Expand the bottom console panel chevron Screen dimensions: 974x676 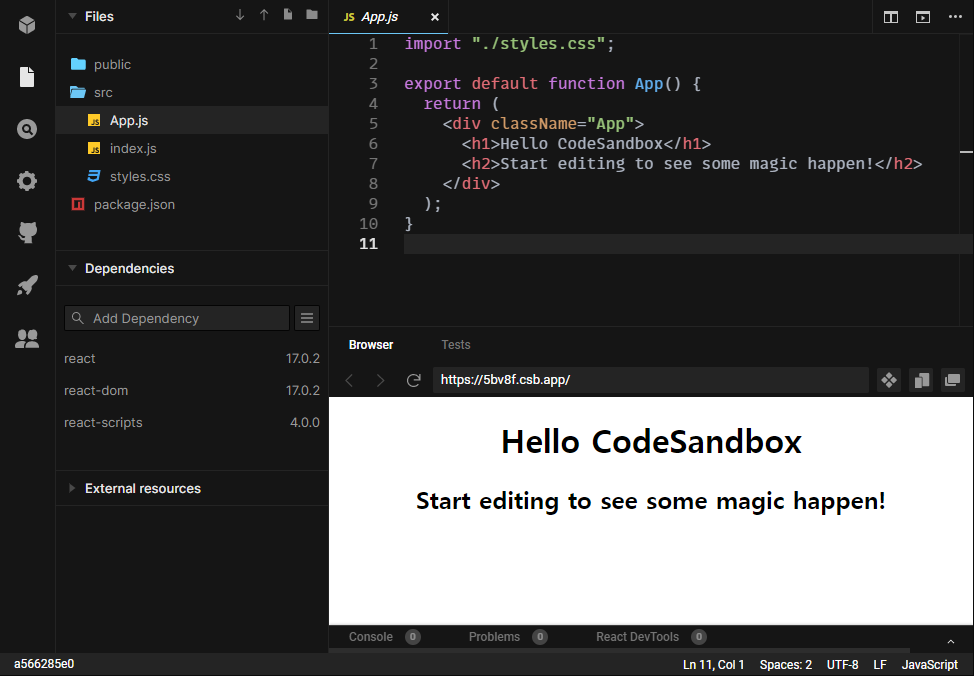(950, 641)
